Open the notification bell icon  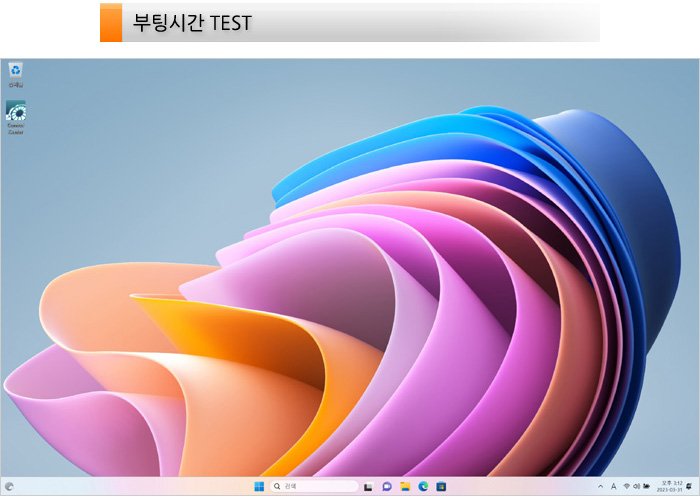tap(690, 487)
